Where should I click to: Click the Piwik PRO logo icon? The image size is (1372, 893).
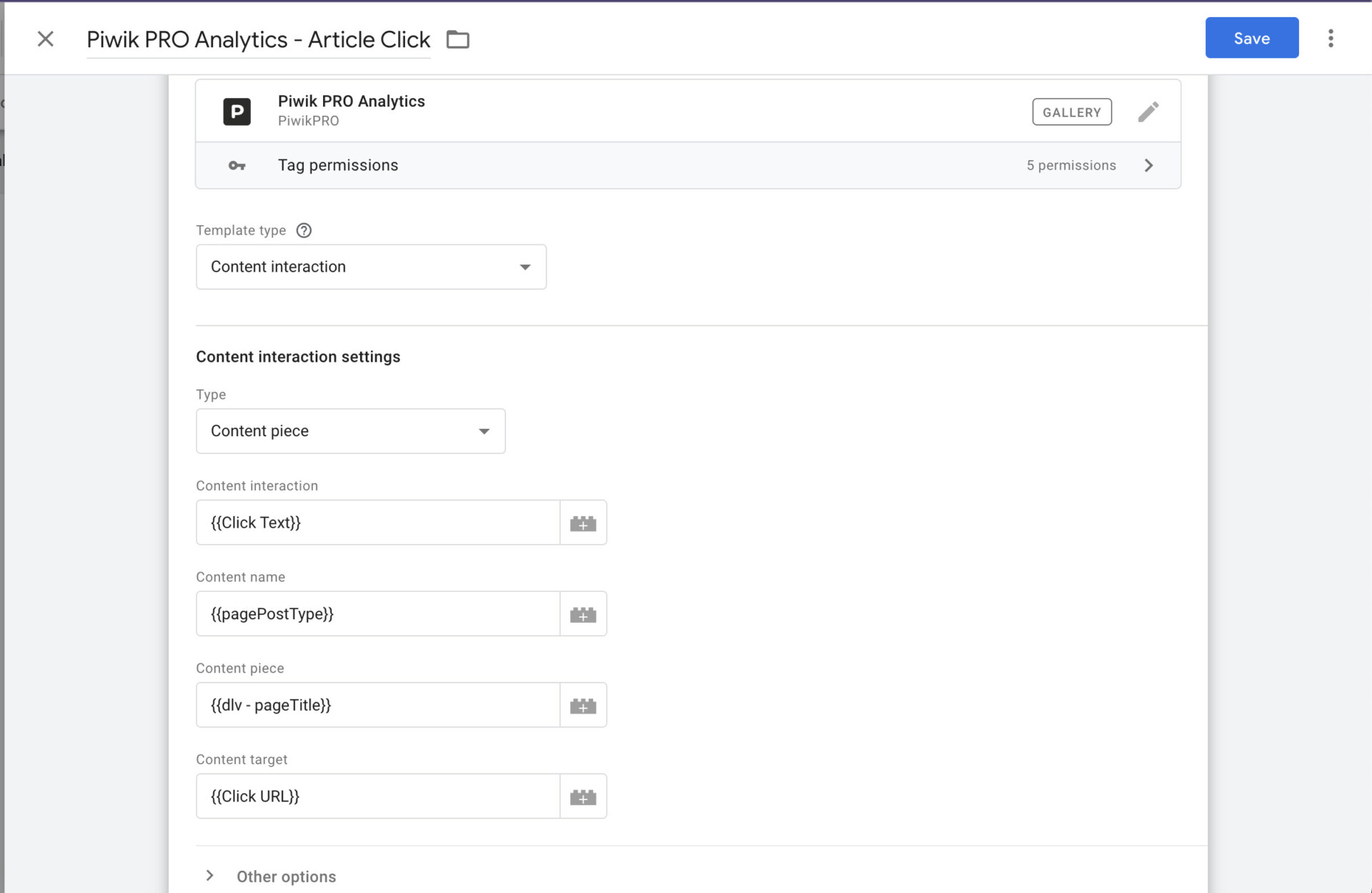[x=237, y=112]
